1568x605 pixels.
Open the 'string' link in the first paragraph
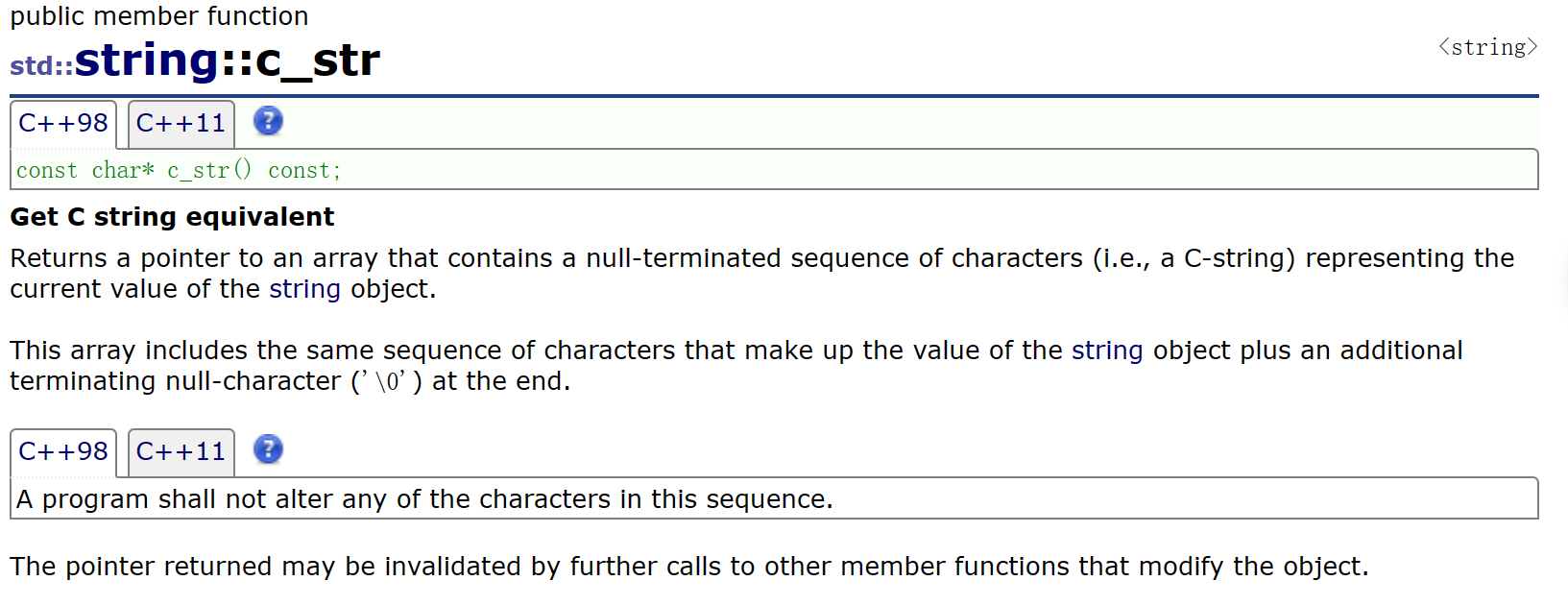click(304, 289)
